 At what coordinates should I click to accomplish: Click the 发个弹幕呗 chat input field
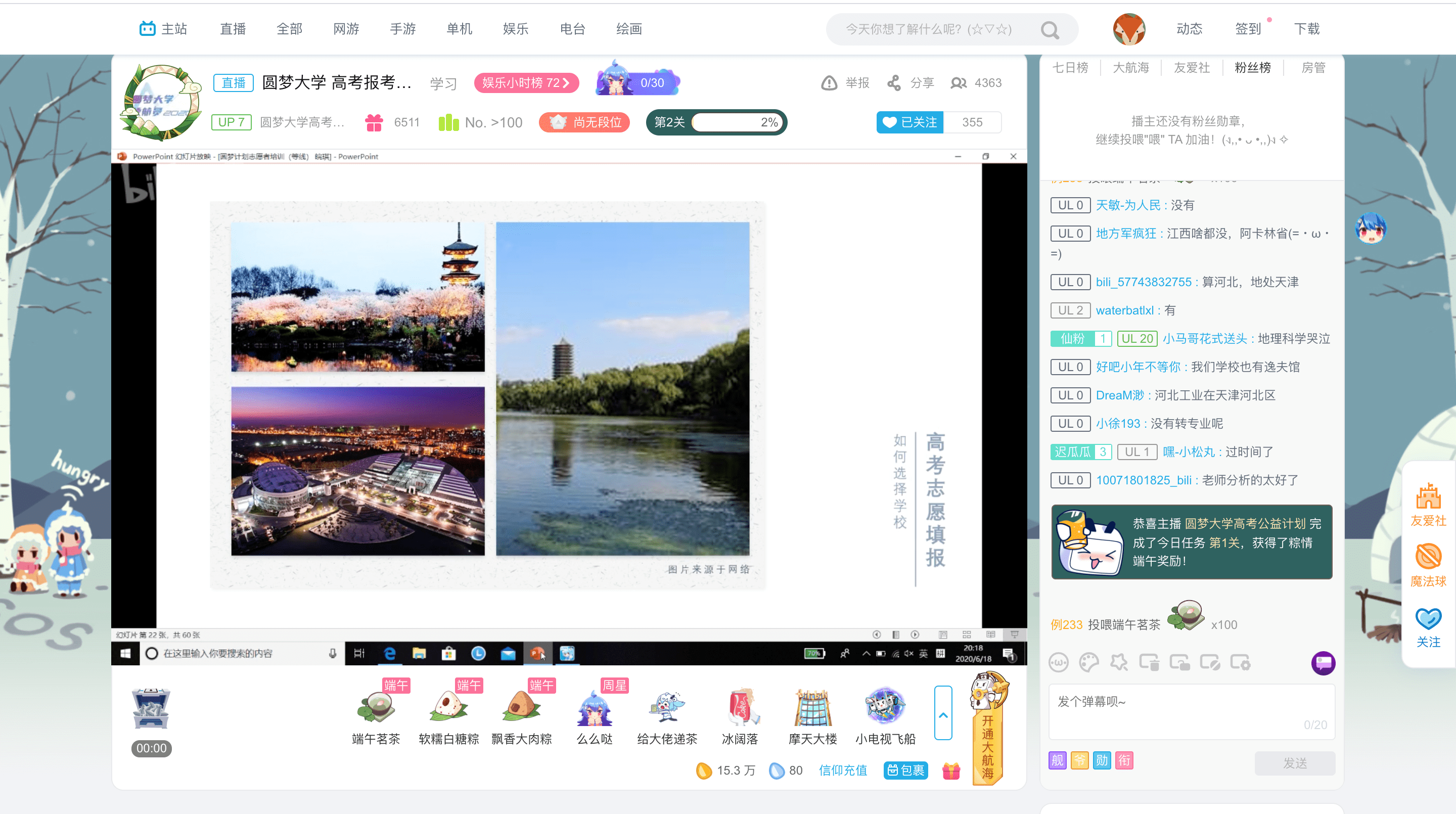pyautogui.click(x=1192, y=712)
